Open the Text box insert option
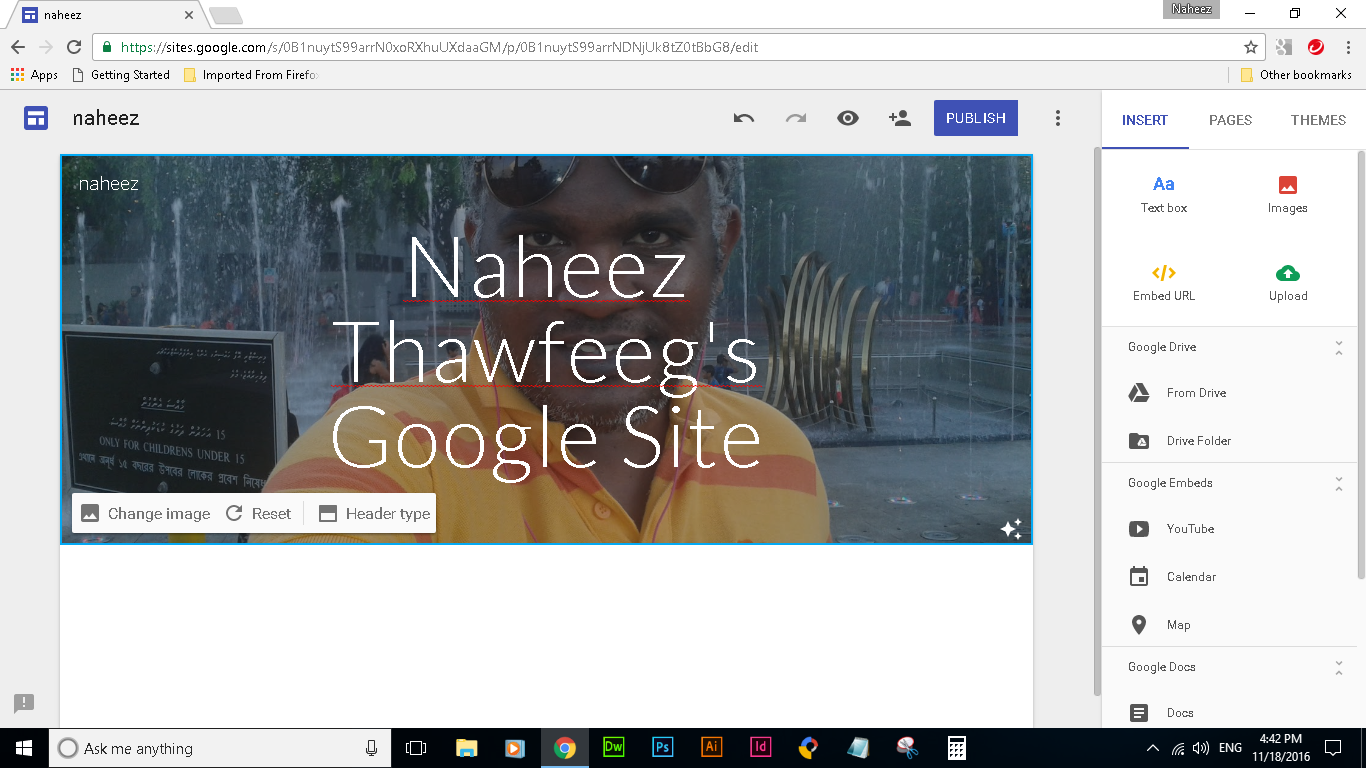The height and width of the screenshot is (768, 1366). (x=1162, y=193)
